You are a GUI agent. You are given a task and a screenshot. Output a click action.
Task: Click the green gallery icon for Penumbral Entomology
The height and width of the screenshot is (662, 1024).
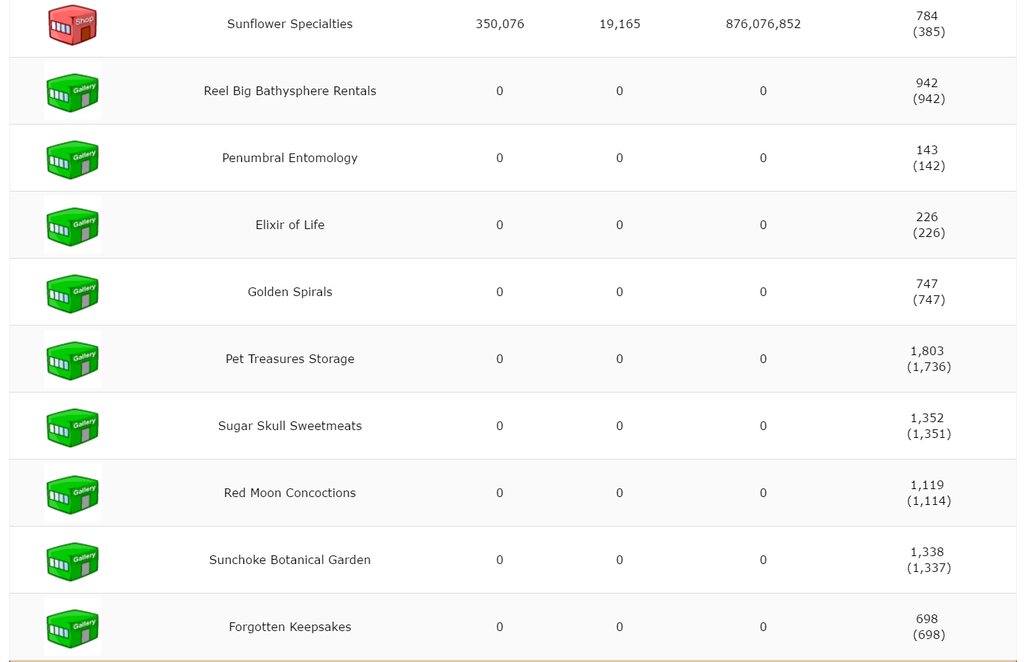click(72, 159)
